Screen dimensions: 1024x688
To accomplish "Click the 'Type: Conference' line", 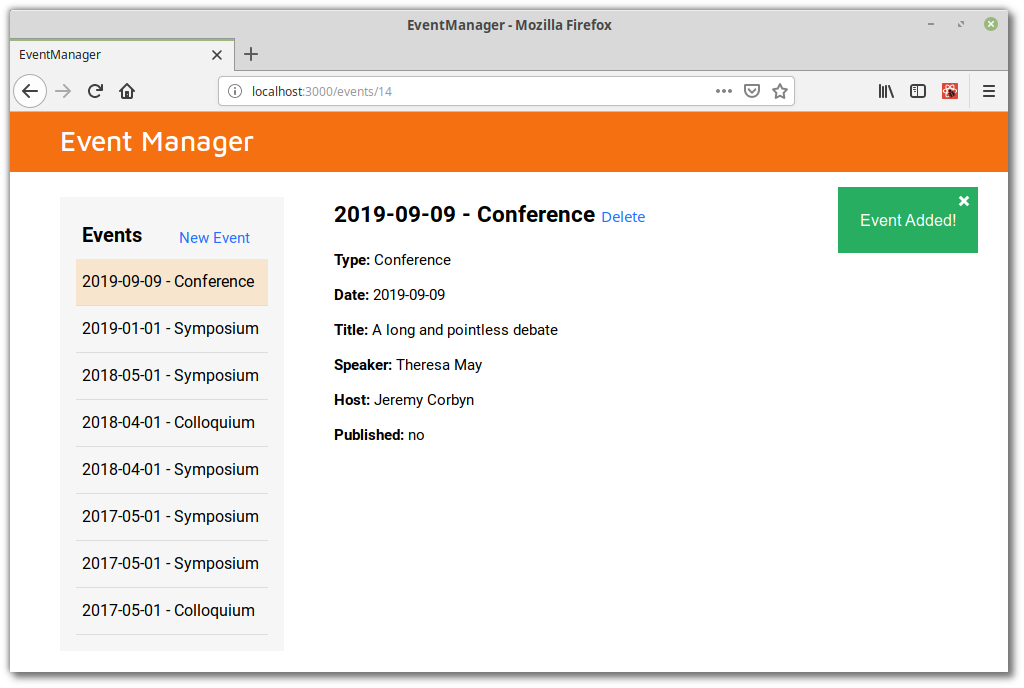I will click(392, 260).
